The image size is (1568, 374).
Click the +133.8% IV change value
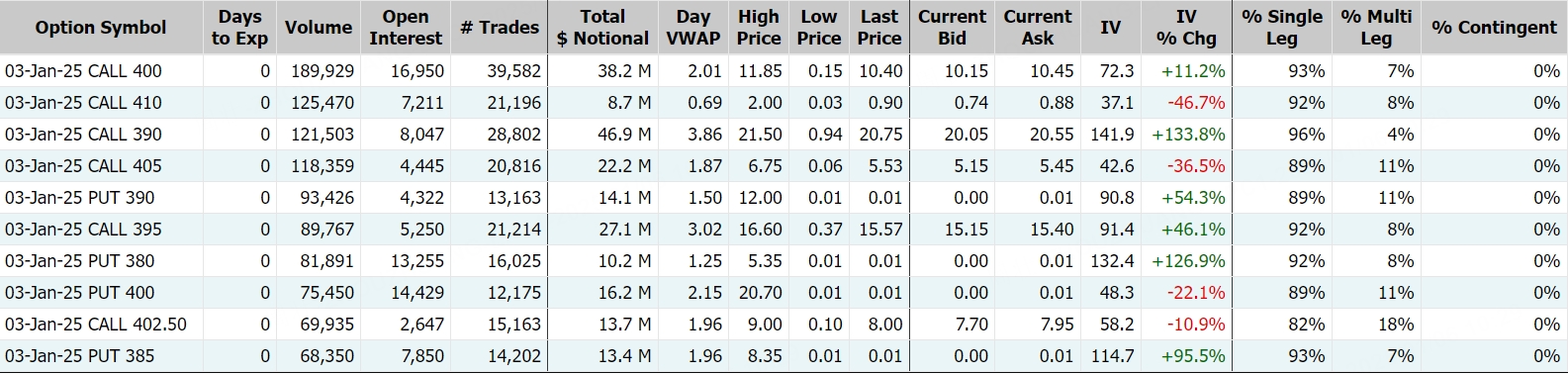pos(1188,135)
